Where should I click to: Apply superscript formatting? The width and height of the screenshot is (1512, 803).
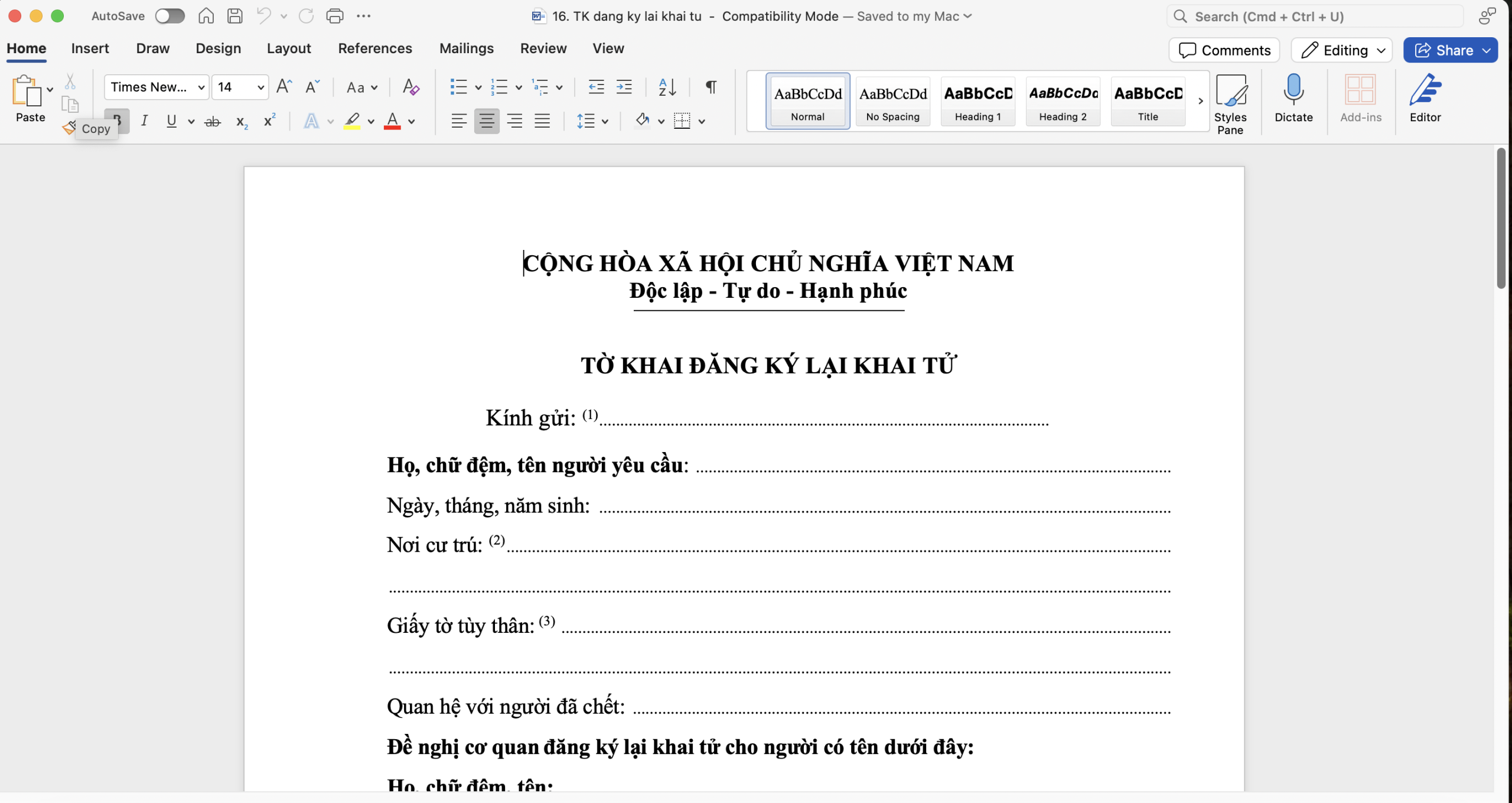[270, 121]
